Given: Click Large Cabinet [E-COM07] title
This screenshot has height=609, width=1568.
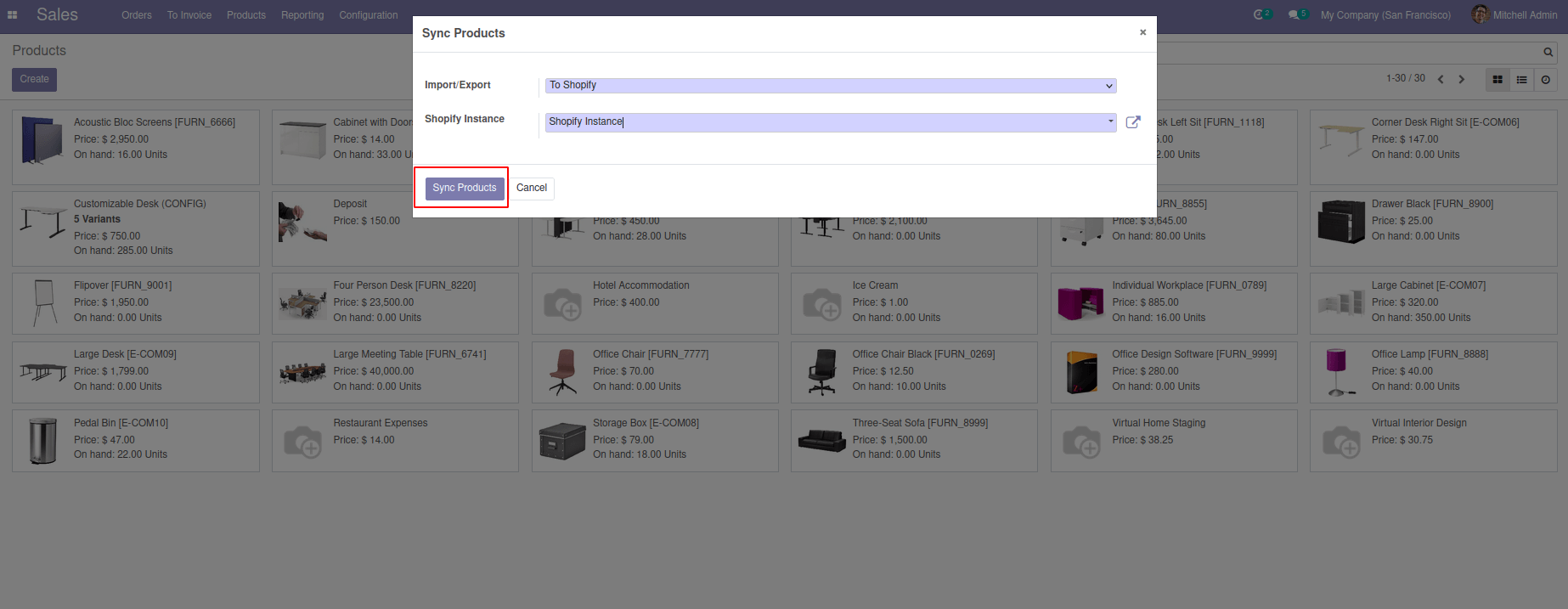Looking at the screenshot, I should coord(1429,285).
